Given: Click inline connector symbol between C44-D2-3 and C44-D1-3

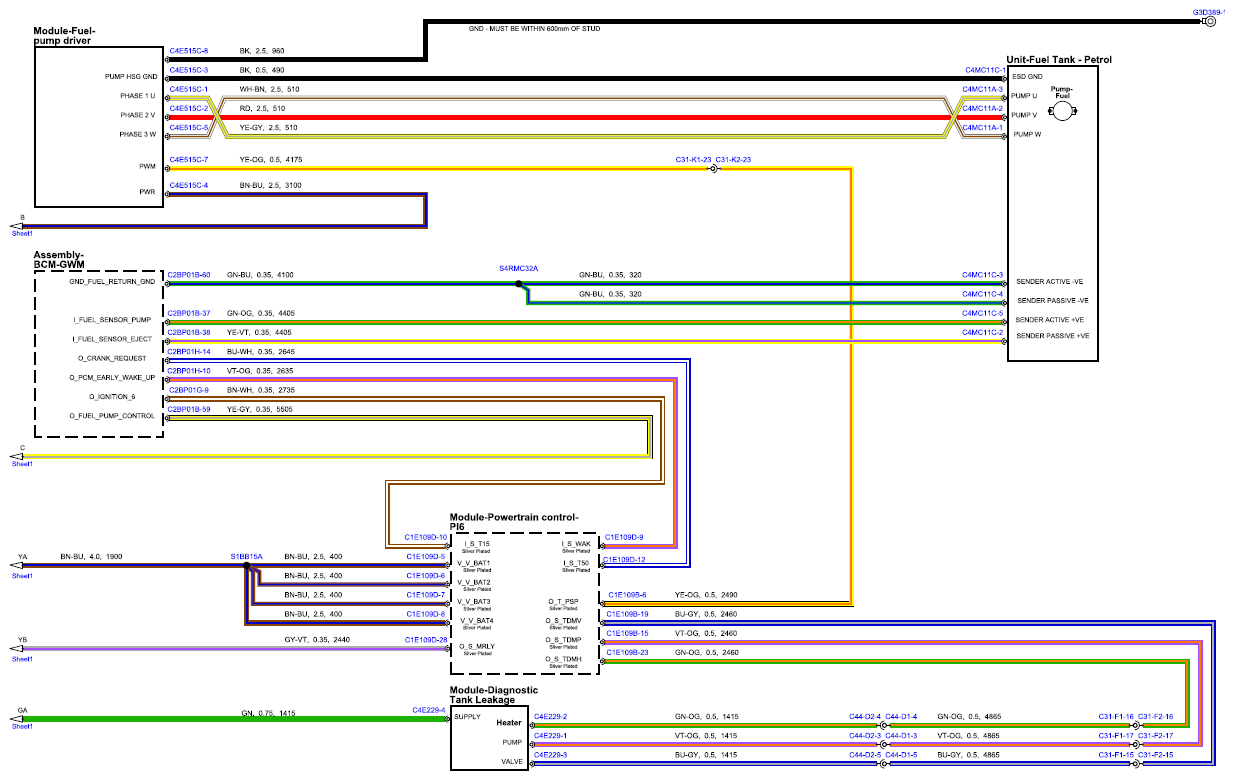Looking at the screenshot, I should click(x=883, y=745).
